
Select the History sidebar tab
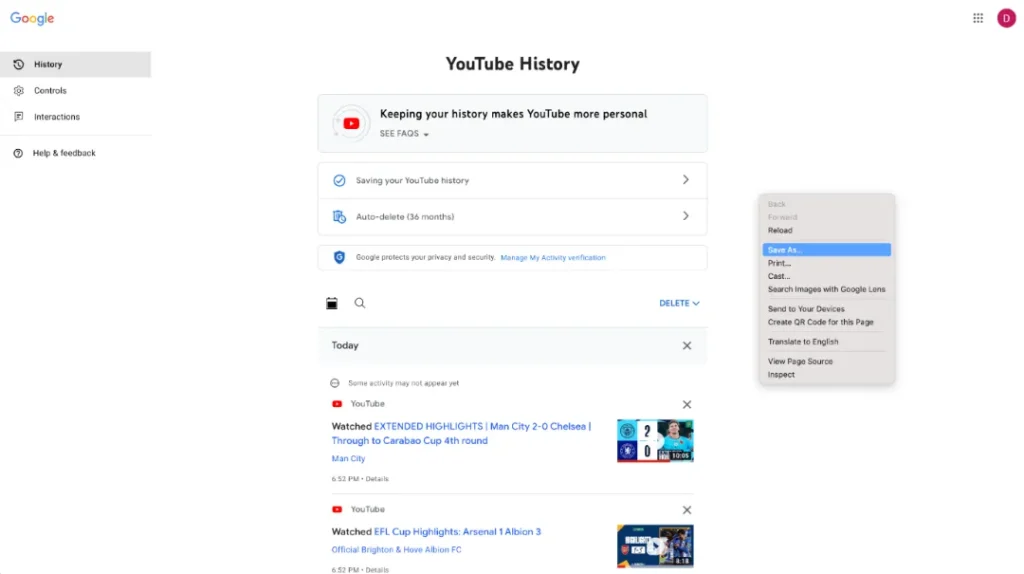[75, 65]
